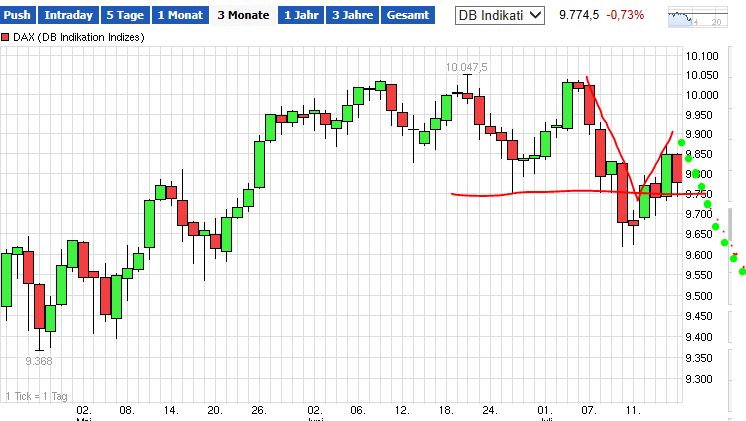Click the red DAX legend color square
The height and width of the screenshot is (421, 746).
pos(5,37)
